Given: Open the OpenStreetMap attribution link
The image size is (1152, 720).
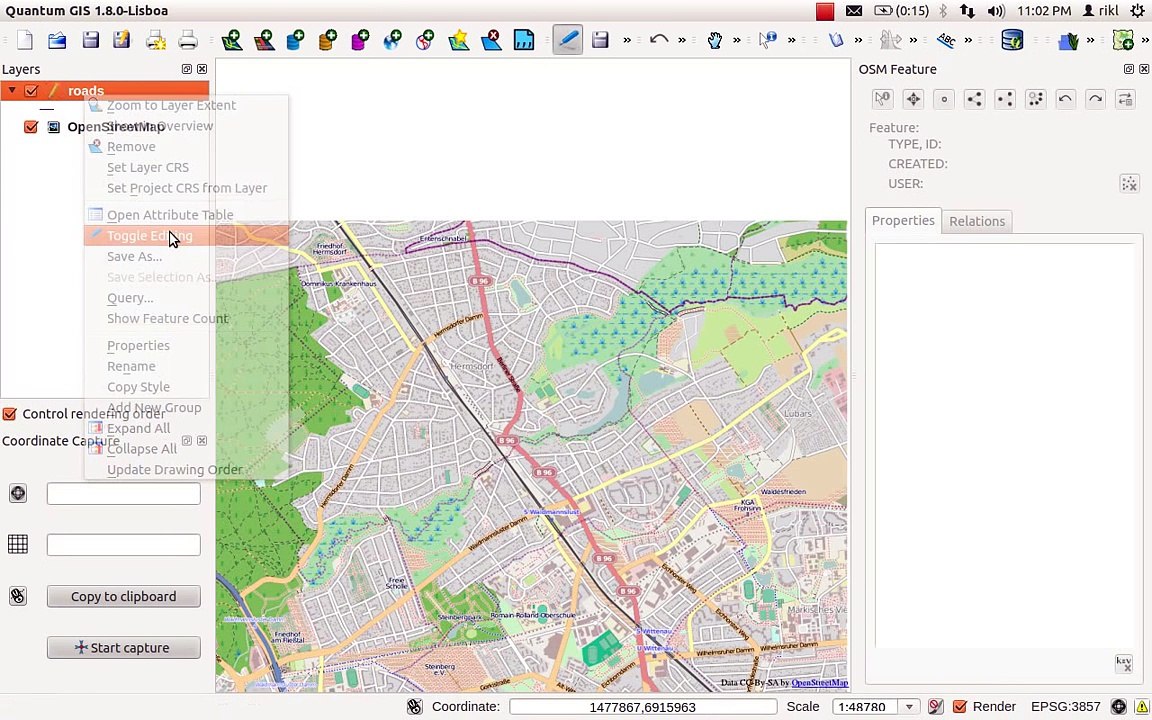Looking at the screenshot, I should click(x=819, y=683).
